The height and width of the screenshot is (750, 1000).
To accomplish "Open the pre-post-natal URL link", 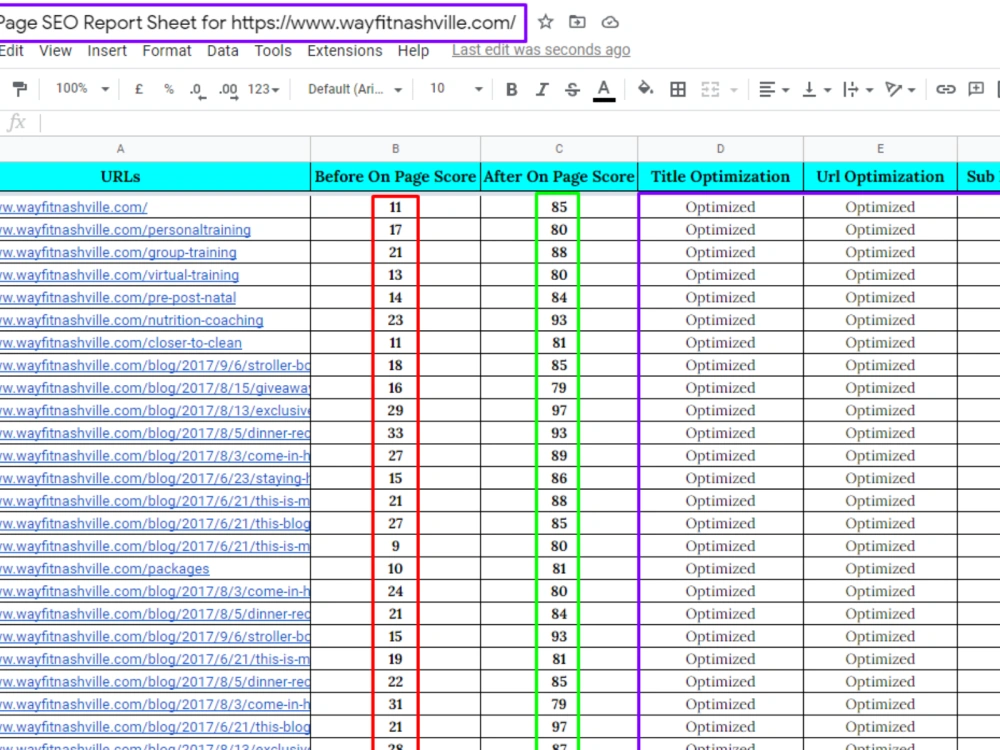I will pos(118,298).
